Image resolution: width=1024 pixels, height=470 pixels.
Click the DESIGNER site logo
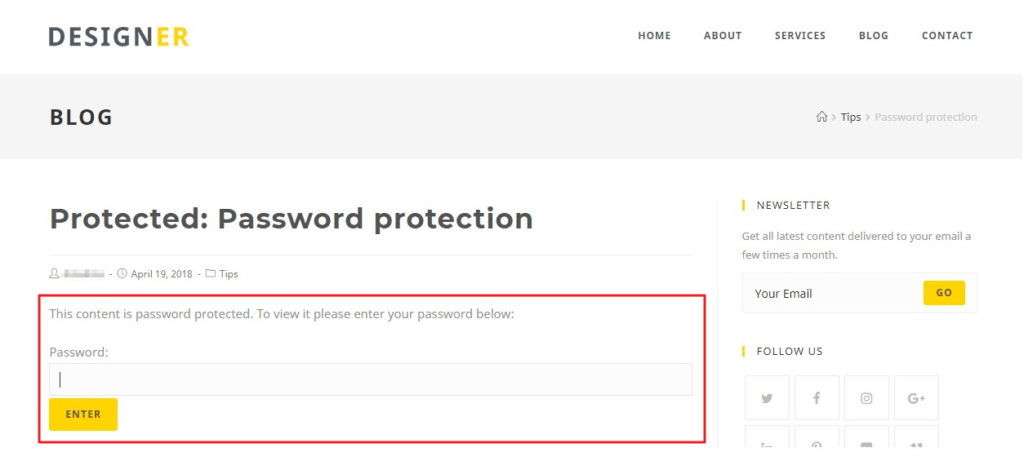(119, 37)
